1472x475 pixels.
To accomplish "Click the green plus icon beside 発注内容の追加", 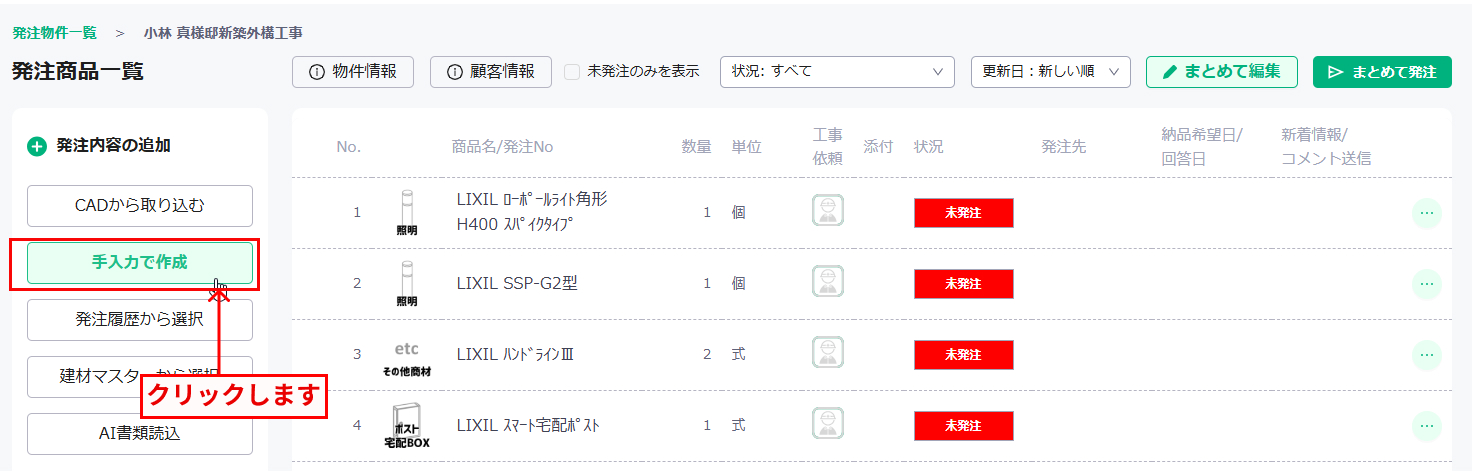I will click(37, 147).
